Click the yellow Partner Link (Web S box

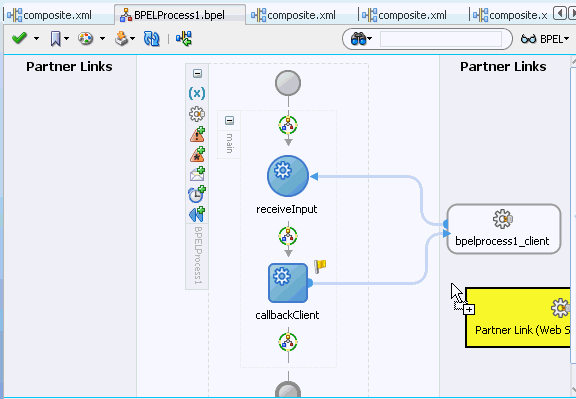[x=518, y=317]
